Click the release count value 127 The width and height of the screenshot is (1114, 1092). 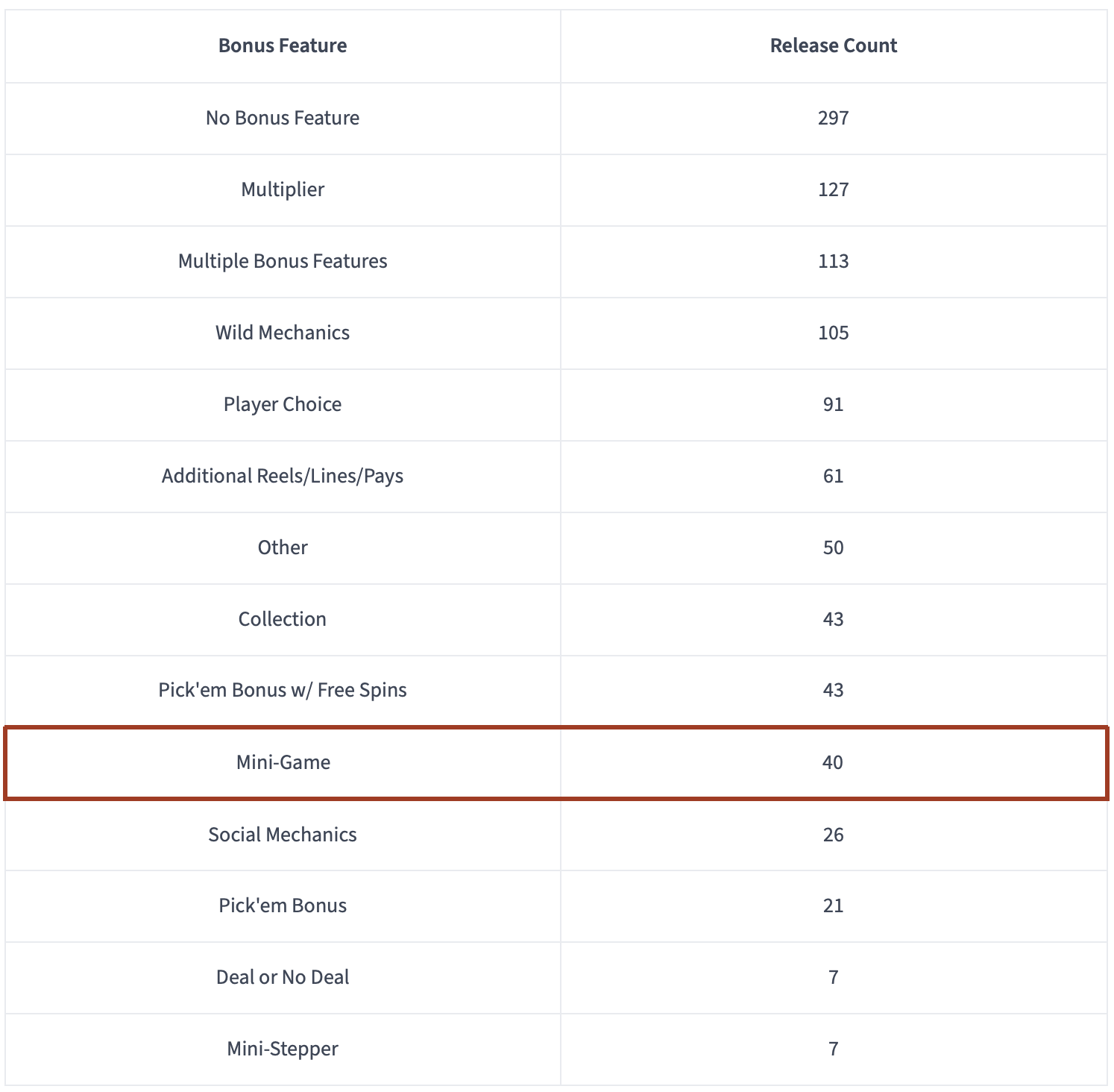click(833, 189)
